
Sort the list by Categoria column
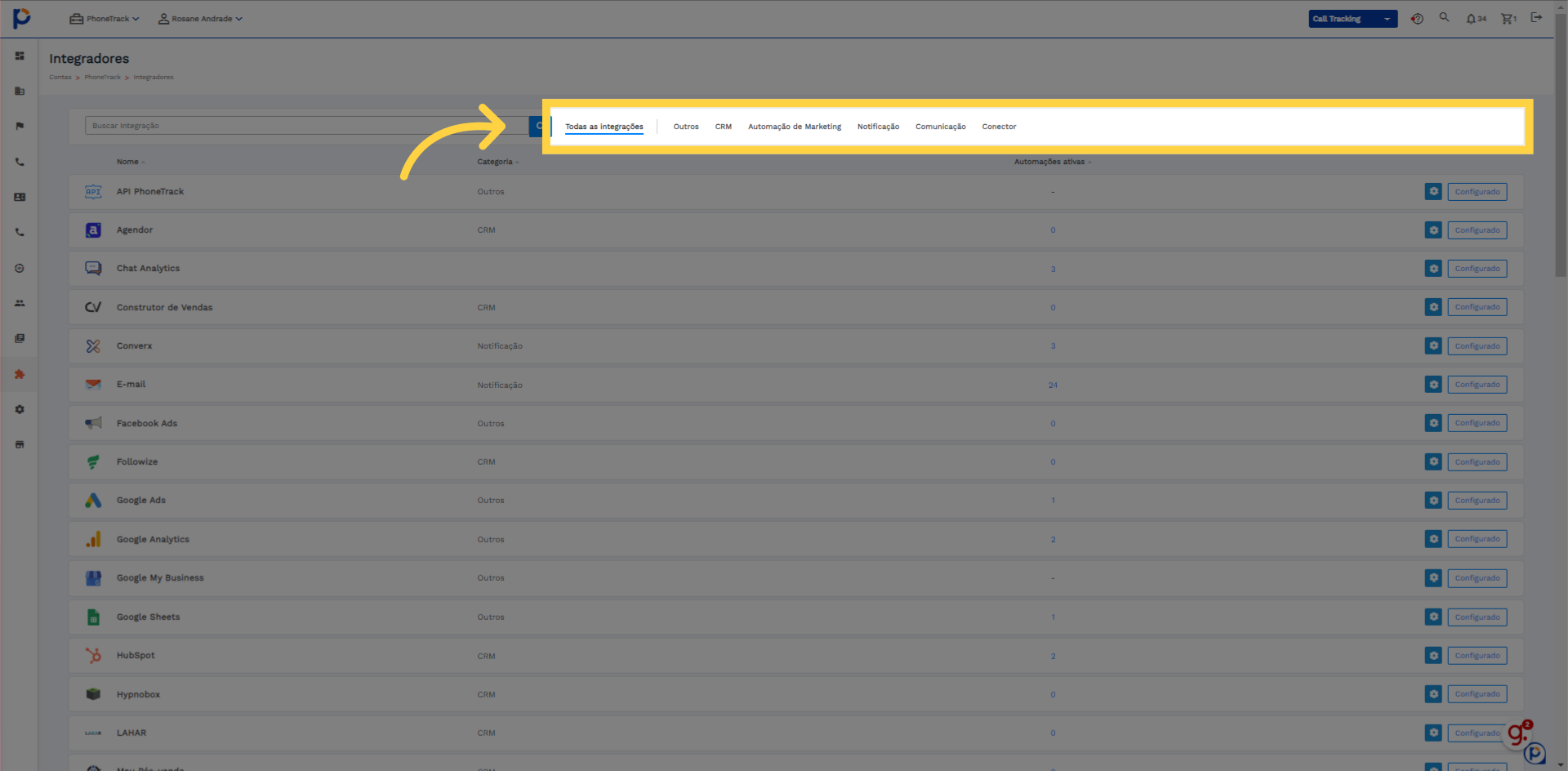click(x=497, y=162)
